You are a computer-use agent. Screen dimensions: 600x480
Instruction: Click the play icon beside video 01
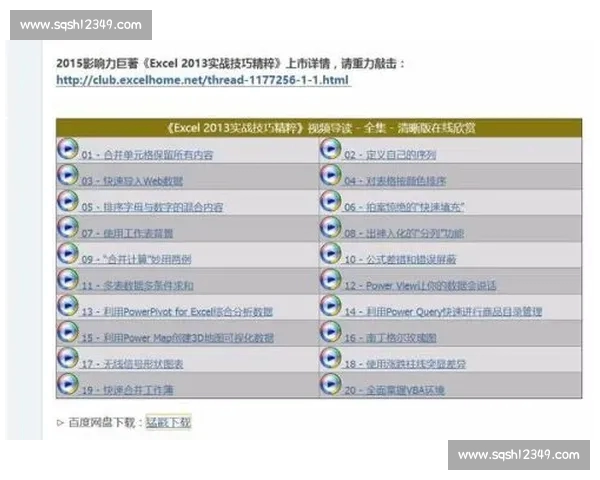pos(68,149)
